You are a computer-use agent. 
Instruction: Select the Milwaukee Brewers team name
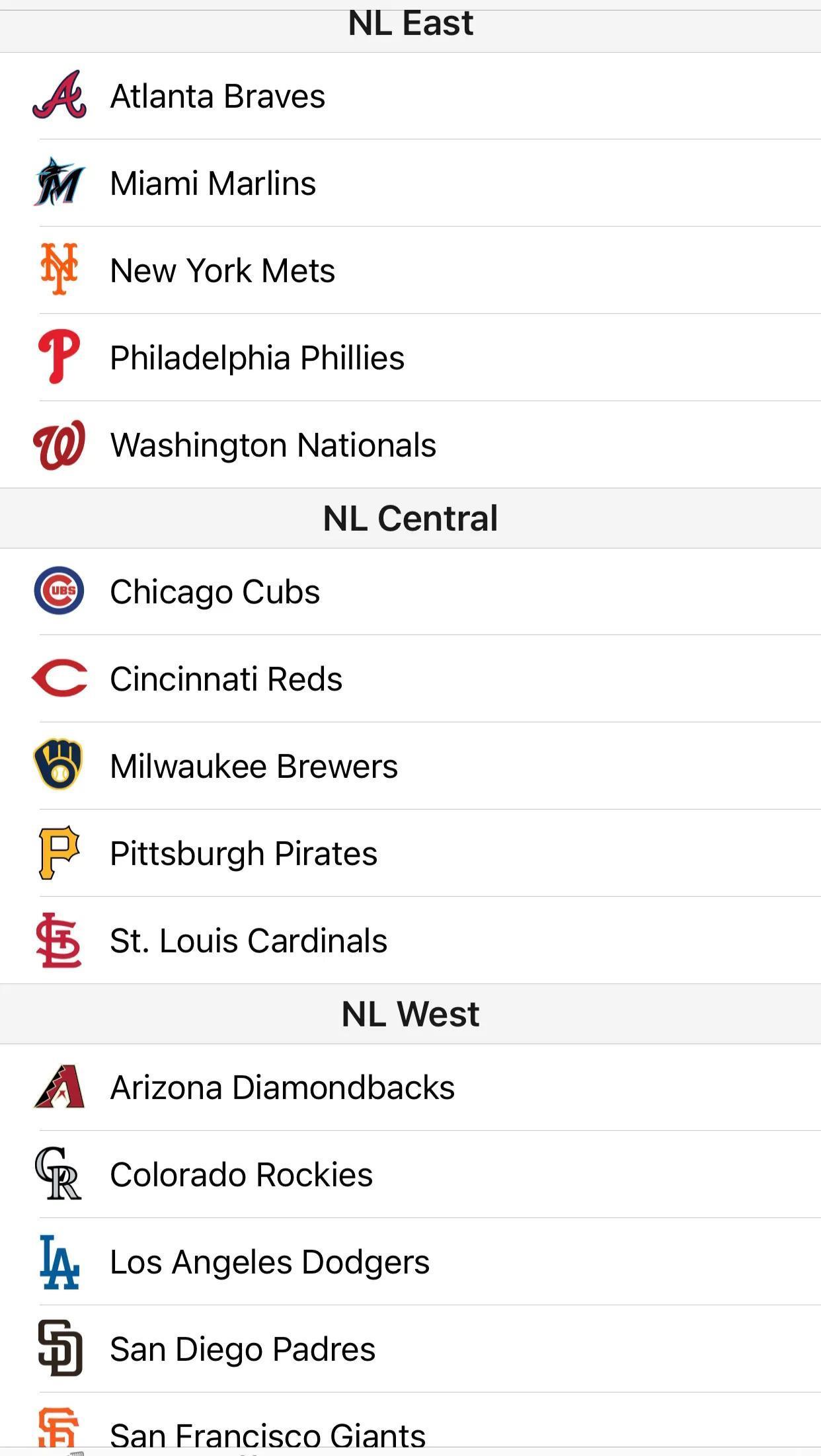[x=254, y=766]
